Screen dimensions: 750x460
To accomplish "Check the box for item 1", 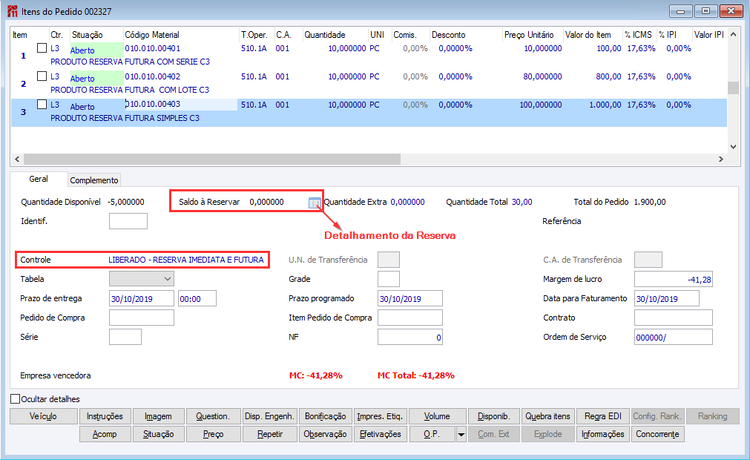I will point(42,48).
